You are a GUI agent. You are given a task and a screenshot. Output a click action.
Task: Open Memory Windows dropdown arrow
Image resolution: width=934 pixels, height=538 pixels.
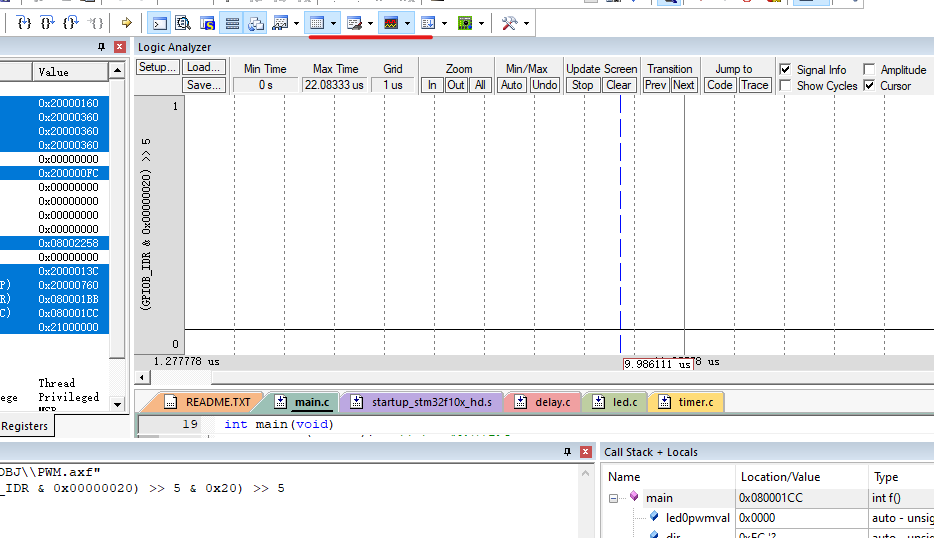pos(334,24)
